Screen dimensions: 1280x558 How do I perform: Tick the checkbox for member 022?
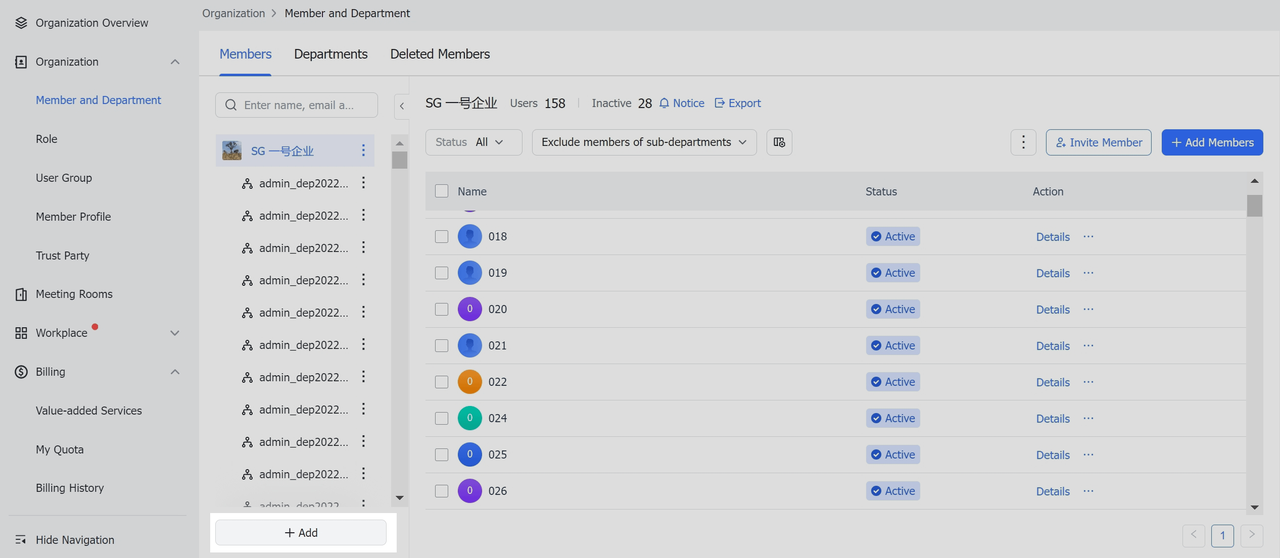tap(441, 382)
